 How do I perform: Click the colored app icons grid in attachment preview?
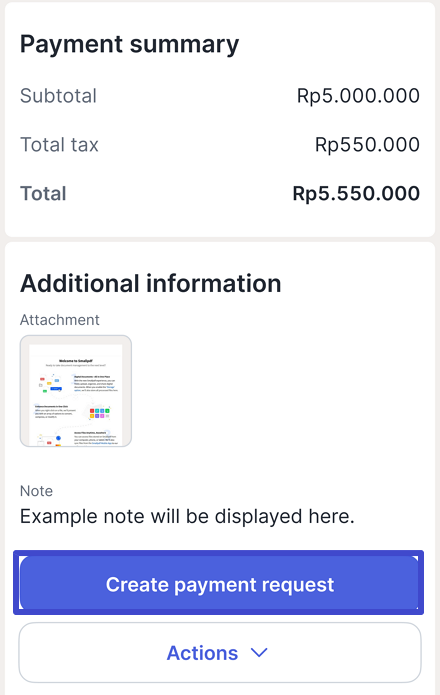tap(100, 413)
